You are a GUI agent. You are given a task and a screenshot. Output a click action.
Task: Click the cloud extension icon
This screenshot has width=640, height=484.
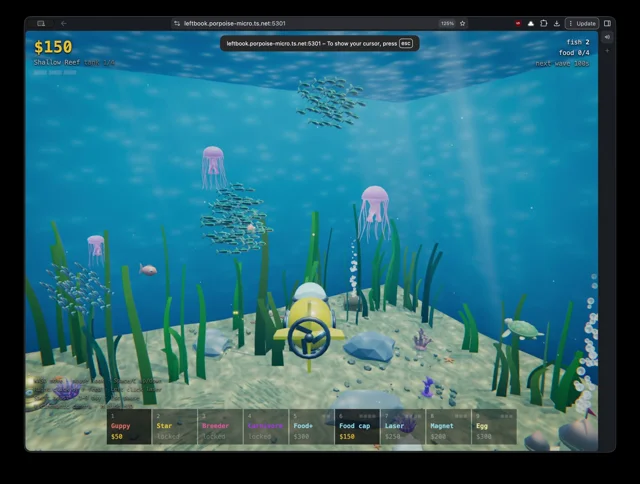[x=531, y=24]
